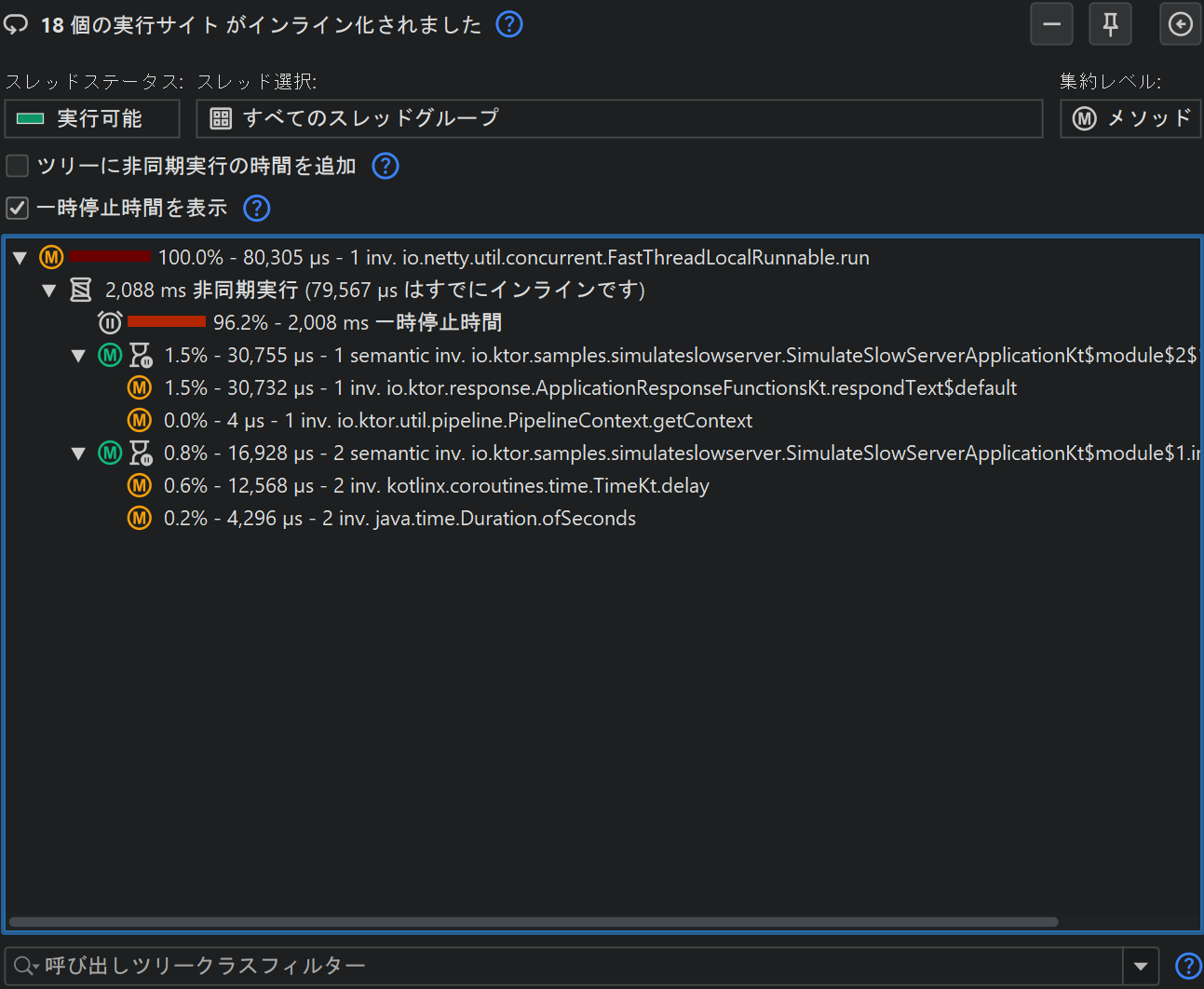1204x989 pixels.
Task: Select the kotlinx.coroutines.time.TimeKt.delay row
Action: point(436,486)
